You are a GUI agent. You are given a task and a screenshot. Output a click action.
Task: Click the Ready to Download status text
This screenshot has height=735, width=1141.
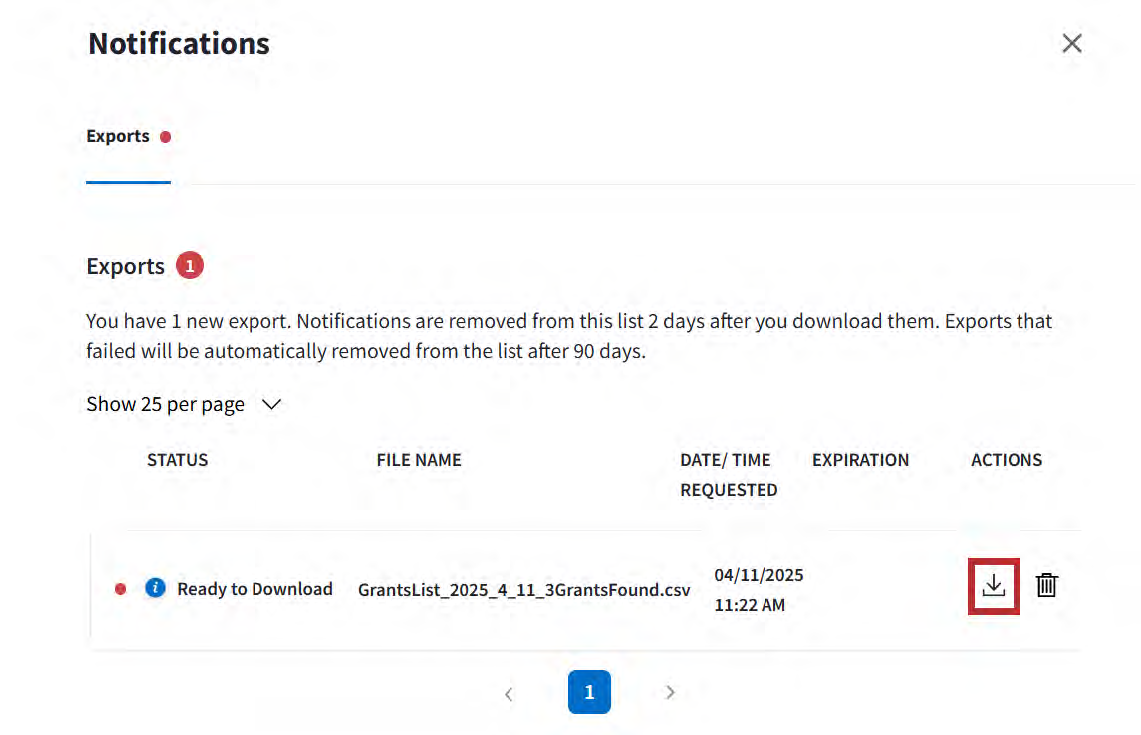pyautogui.click(x=255, y=589)
